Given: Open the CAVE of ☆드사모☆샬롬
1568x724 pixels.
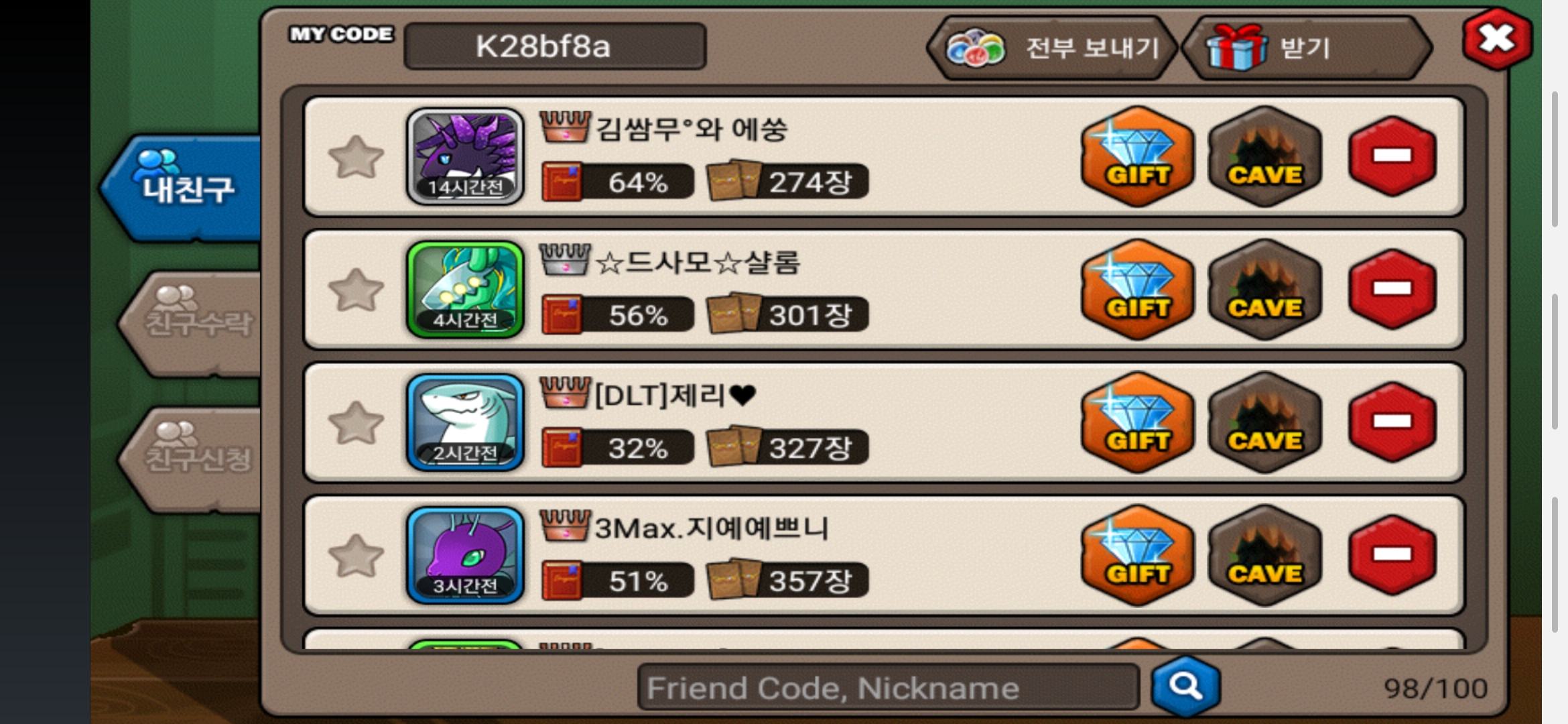Looking at the screenshot, I should click(x=1264, y=289).
